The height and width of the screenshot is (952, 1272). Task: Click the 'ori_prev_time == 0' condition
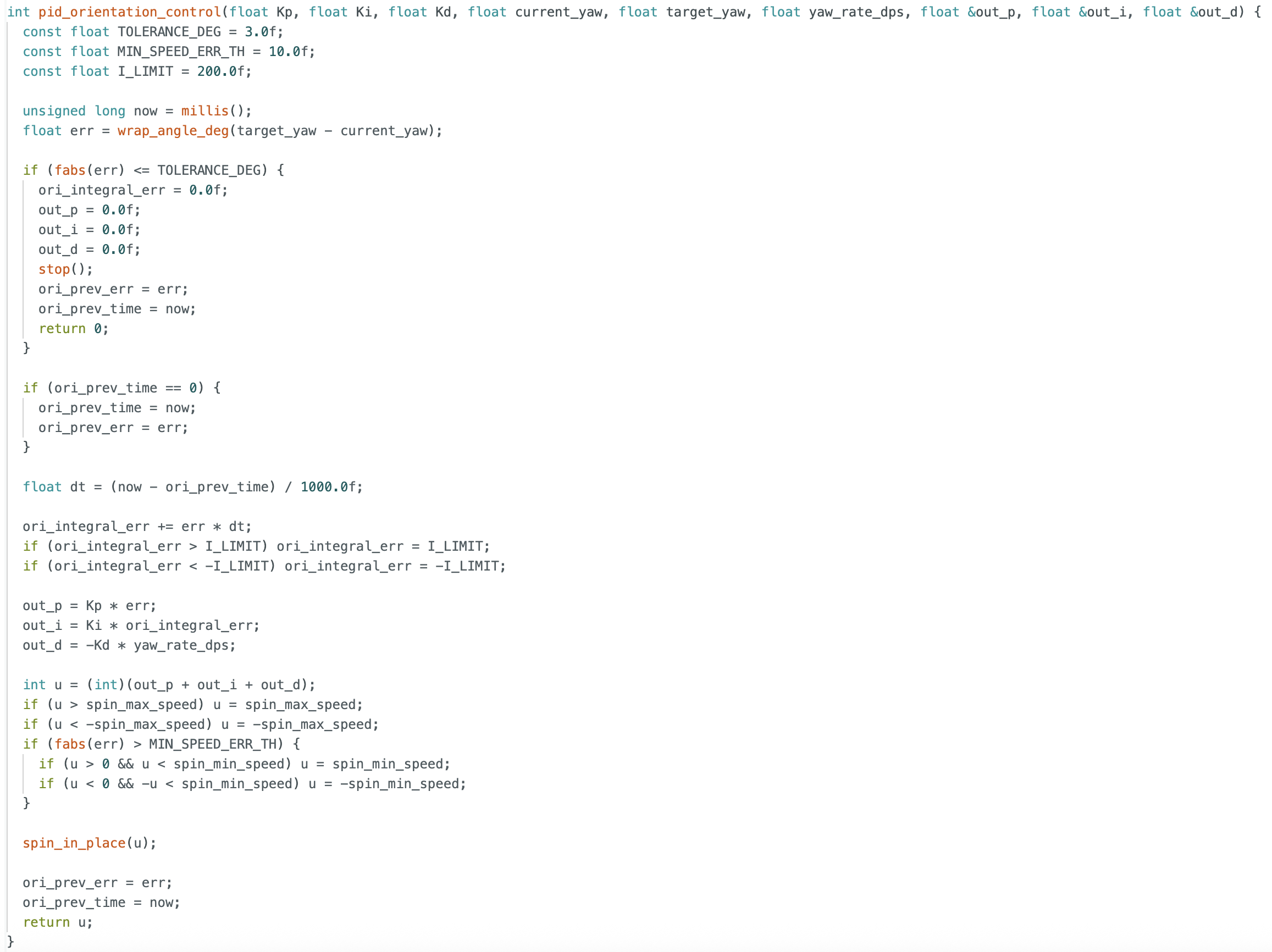pos(125,388)
